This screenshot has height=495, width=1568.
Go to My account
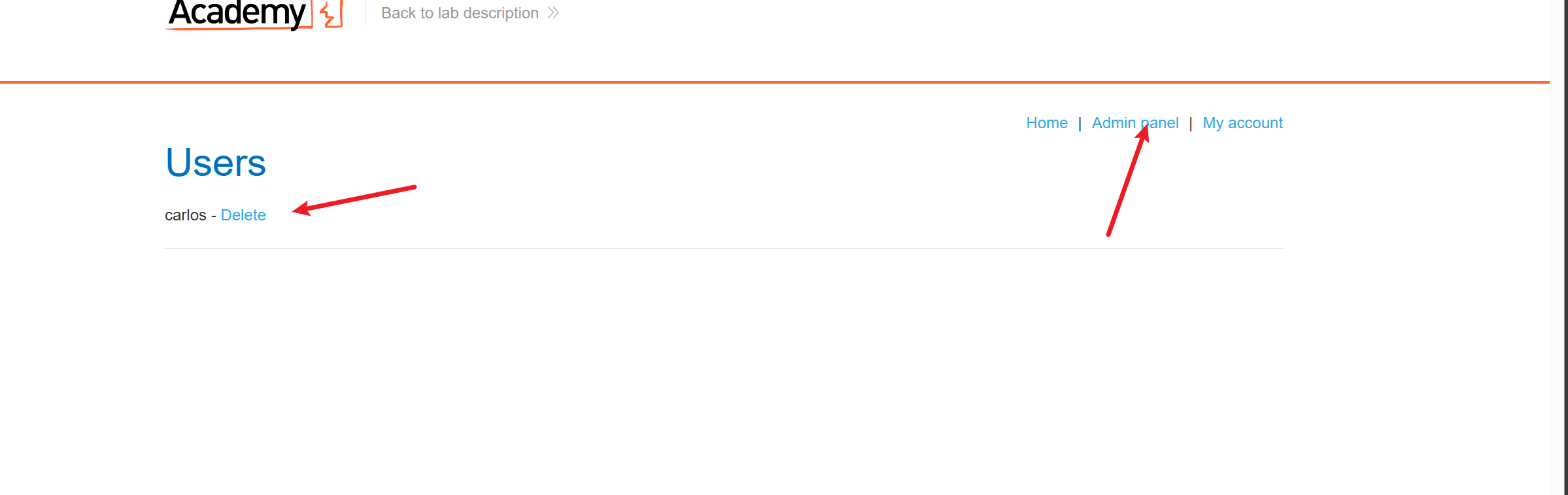click(x=1242, y=122)
